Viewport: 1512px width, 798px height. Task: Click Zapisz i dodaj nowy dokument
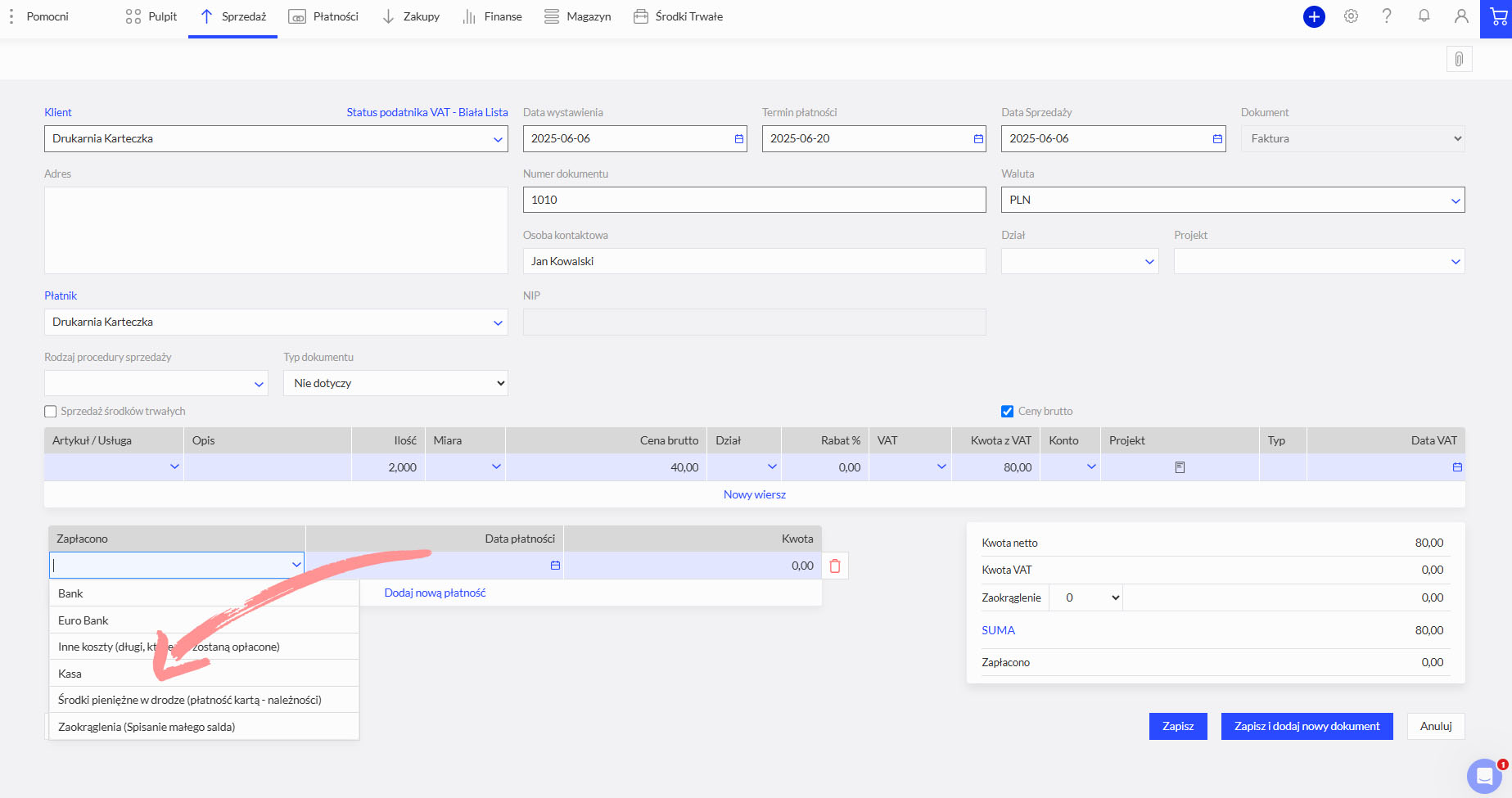pyautogui.click(x=1307, y=726)
